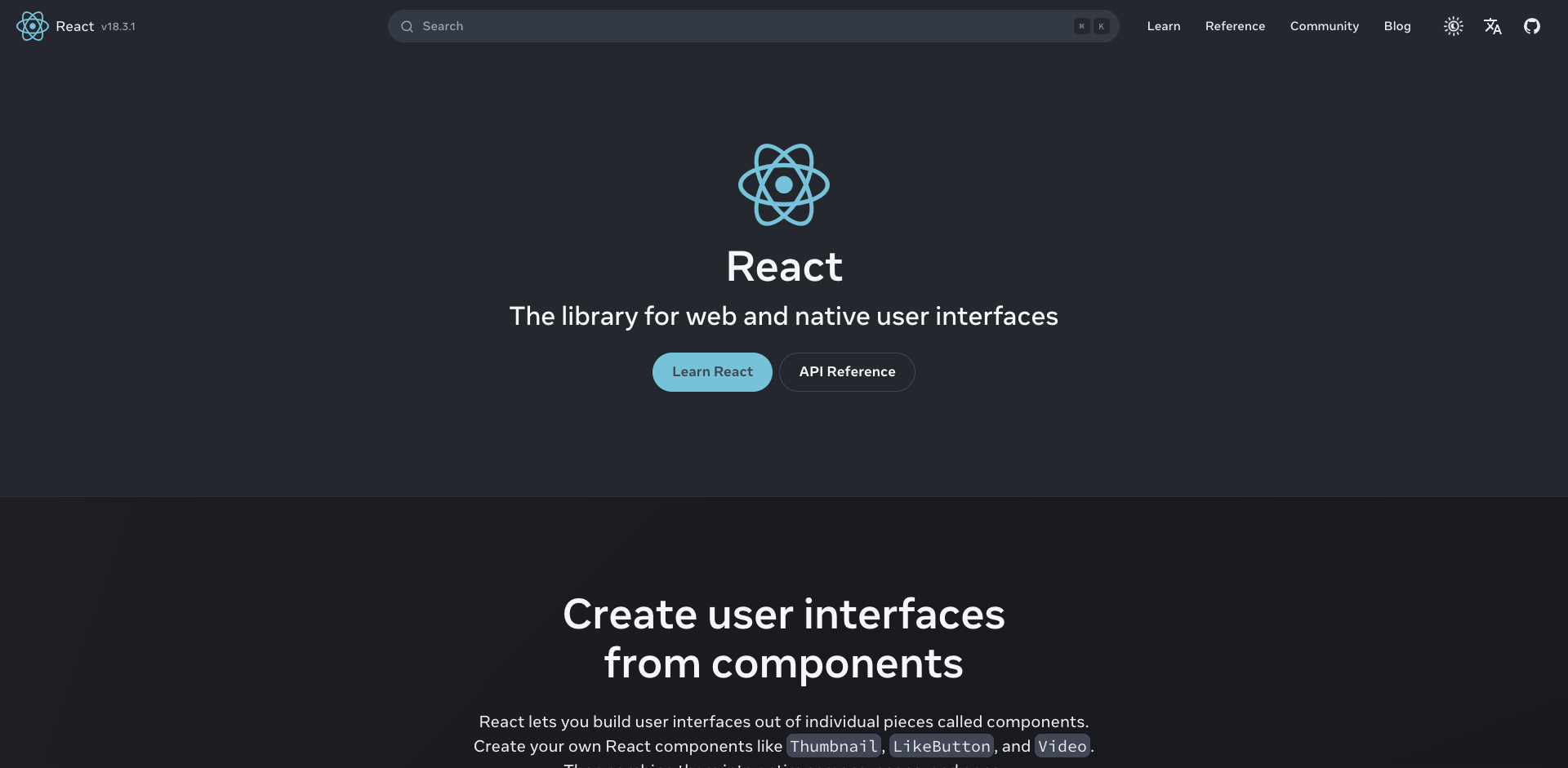
Task: Click the search magnifier icon
Action: (x=407, y=26)
